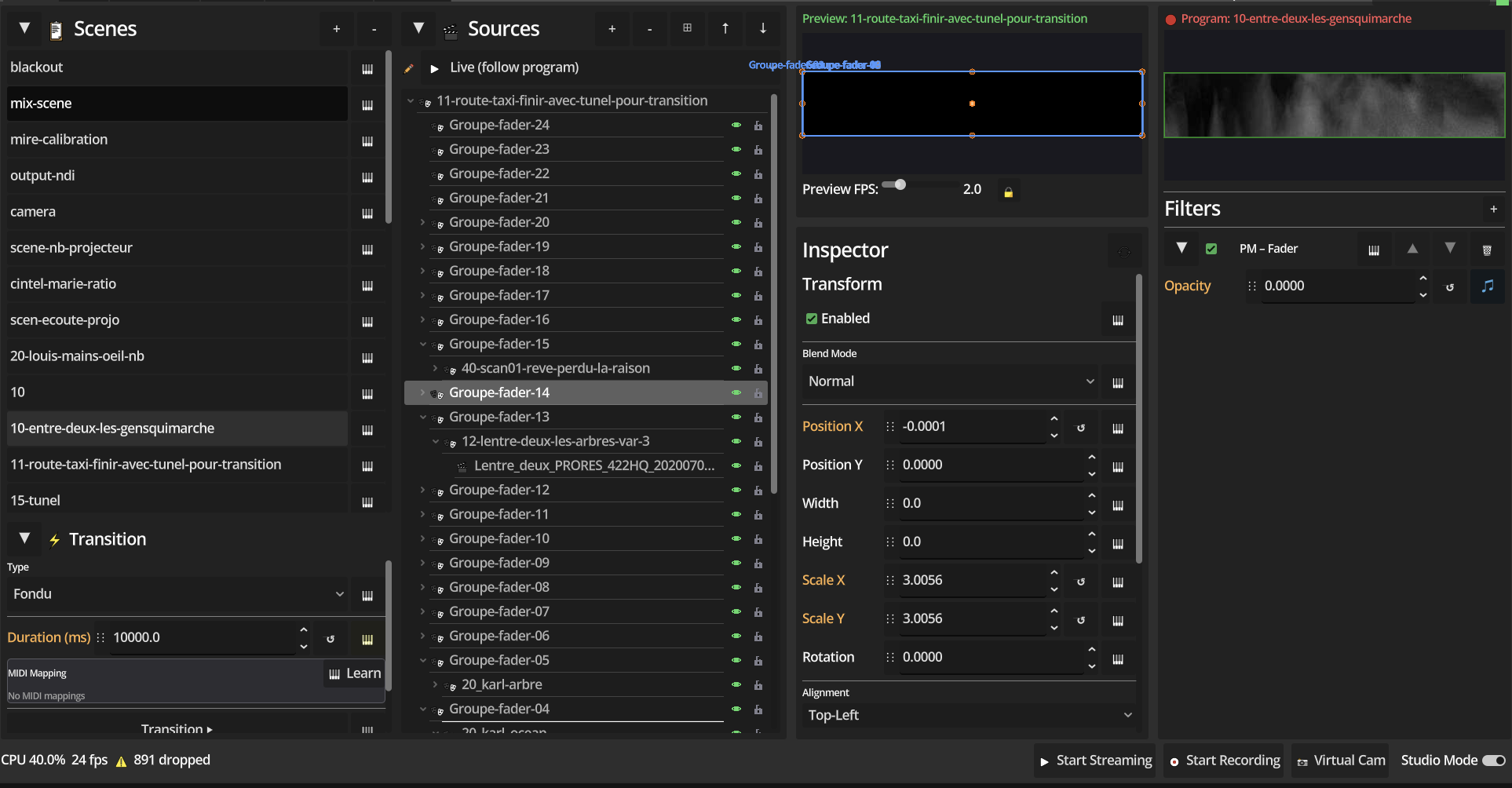This screenshot has width=1512, height=788.
Task: Adjust the Preview FPS slider
Action: pos(900,185)
